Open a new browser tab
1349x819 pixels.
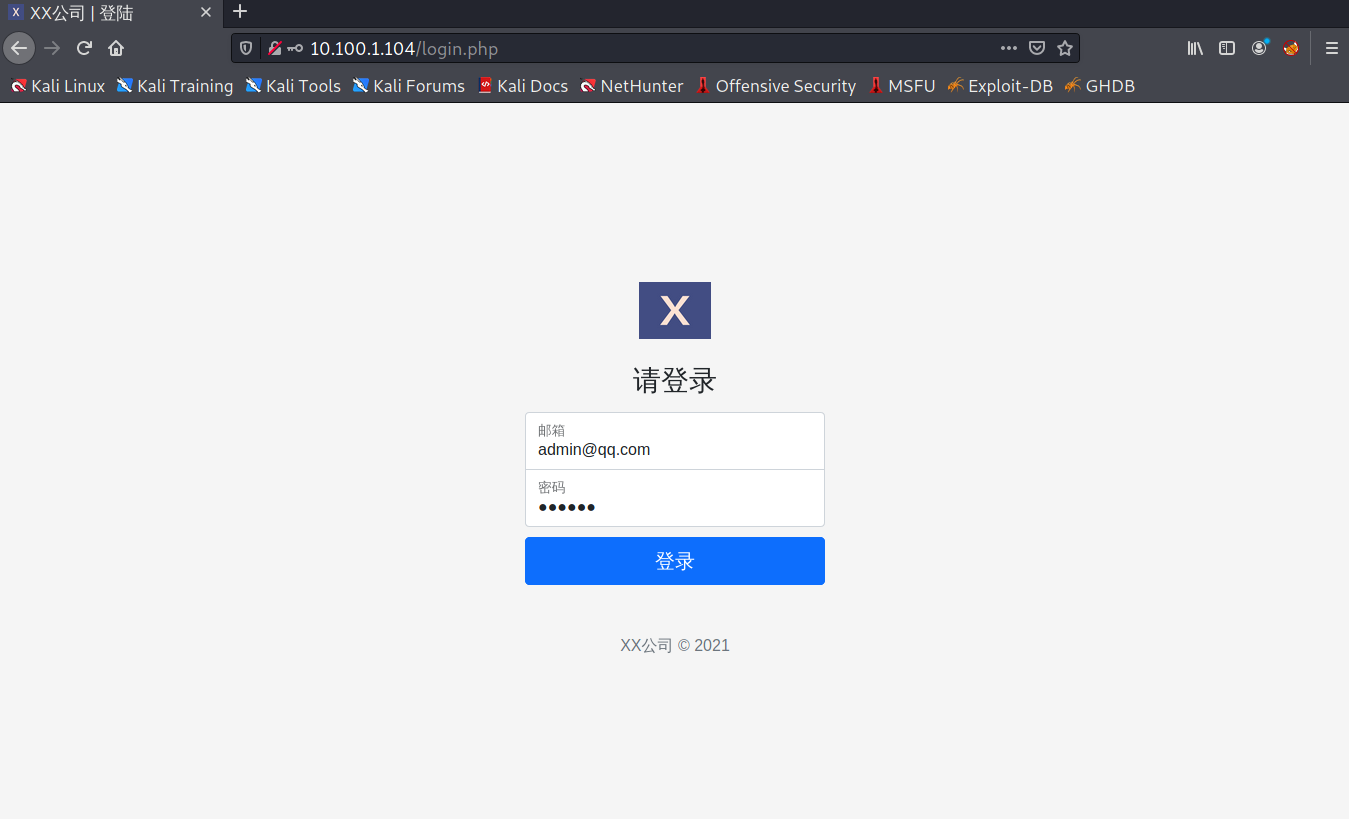(240, 12)
